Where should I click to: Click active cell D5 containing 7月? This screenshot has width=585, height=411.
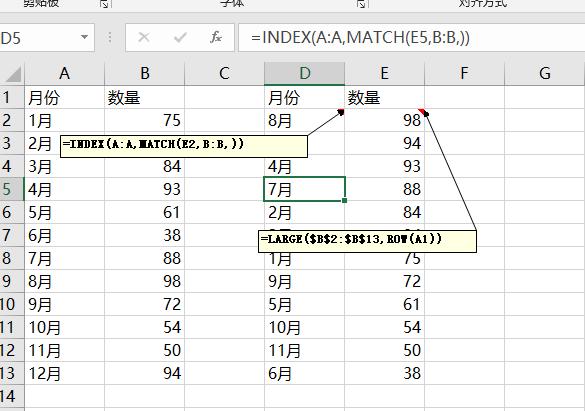(x=304, y=189)
